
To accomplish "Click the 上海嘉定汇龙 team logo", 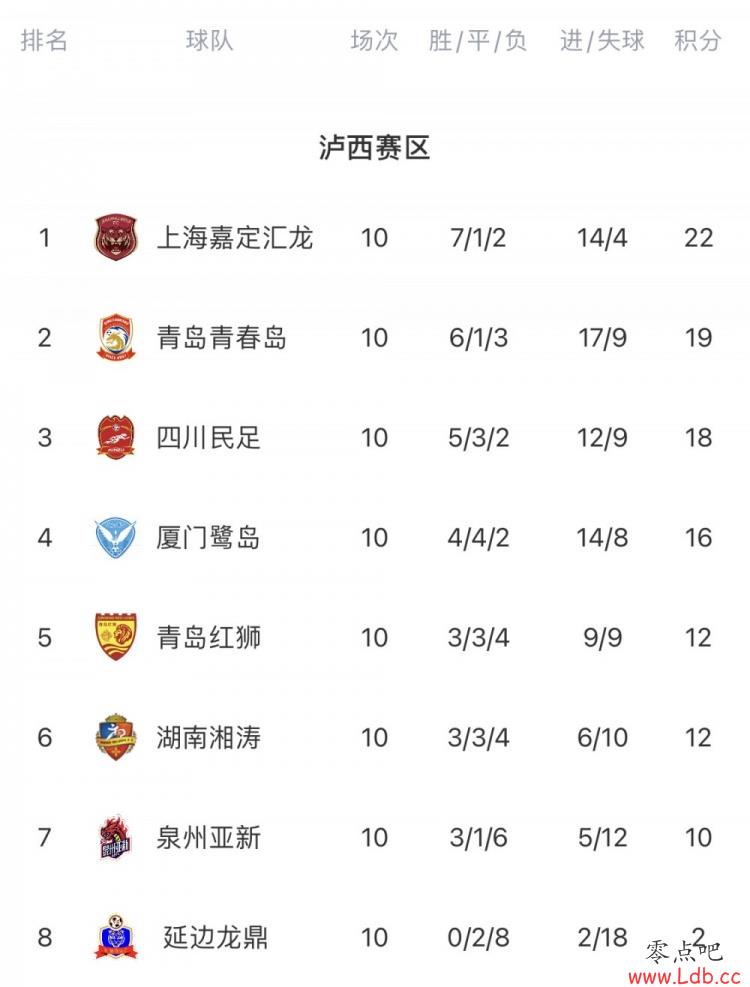I will coord(116,237).
